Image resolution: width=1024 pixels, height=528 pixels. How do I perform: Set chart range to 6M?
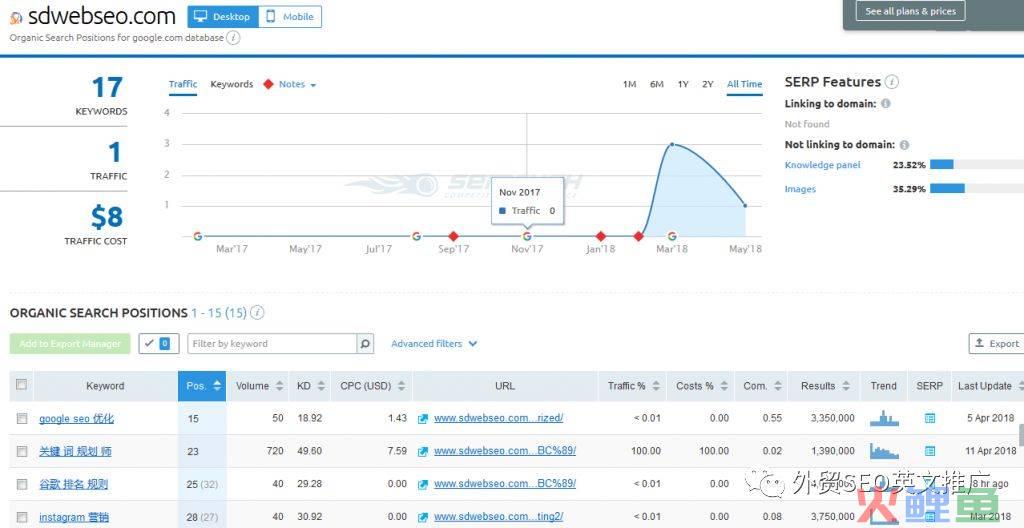pyautogui.click(x=656, y=84)
